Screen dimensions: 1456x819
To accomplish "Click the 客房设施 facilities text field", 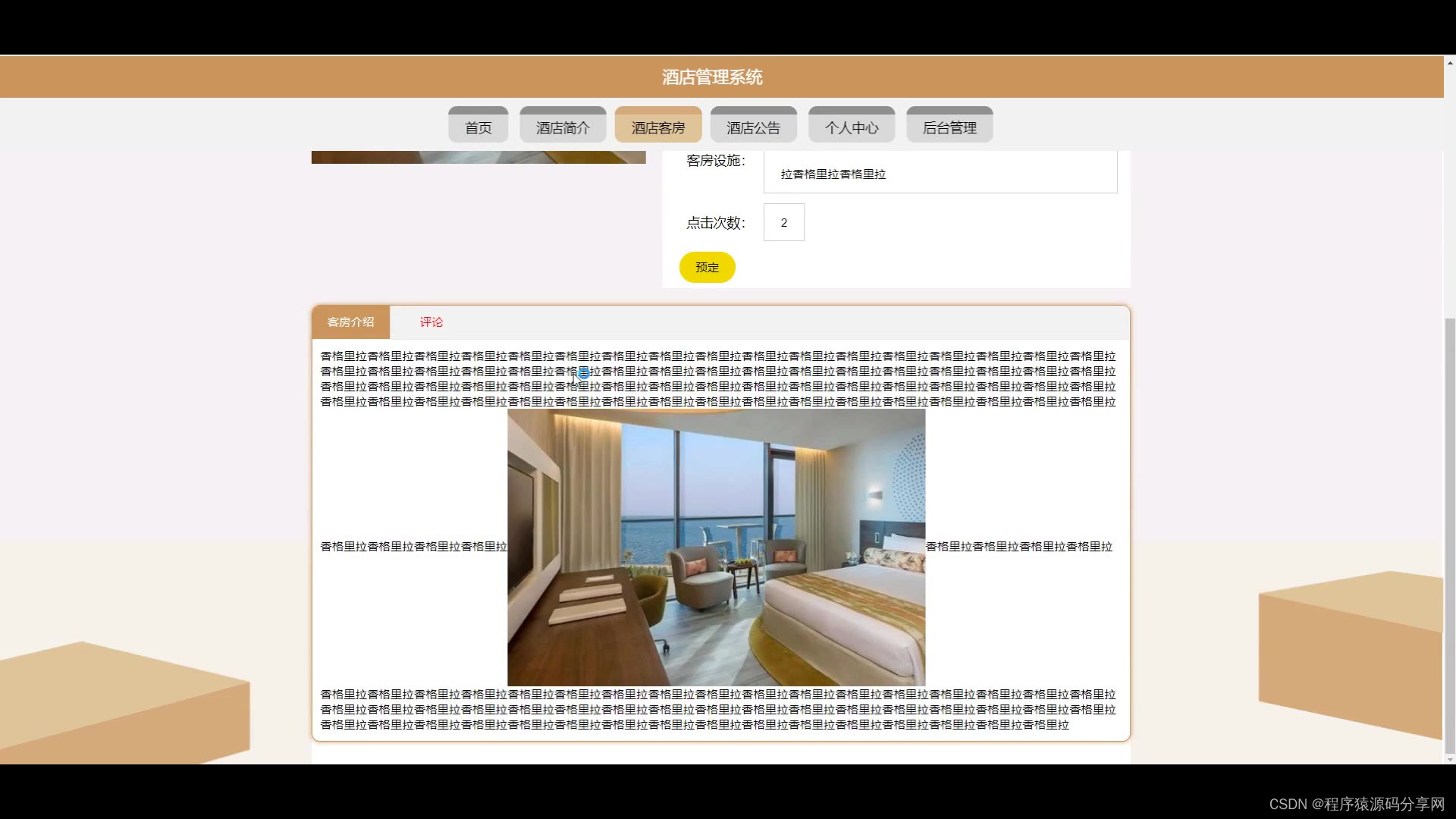I will click(x=939, y=173).
